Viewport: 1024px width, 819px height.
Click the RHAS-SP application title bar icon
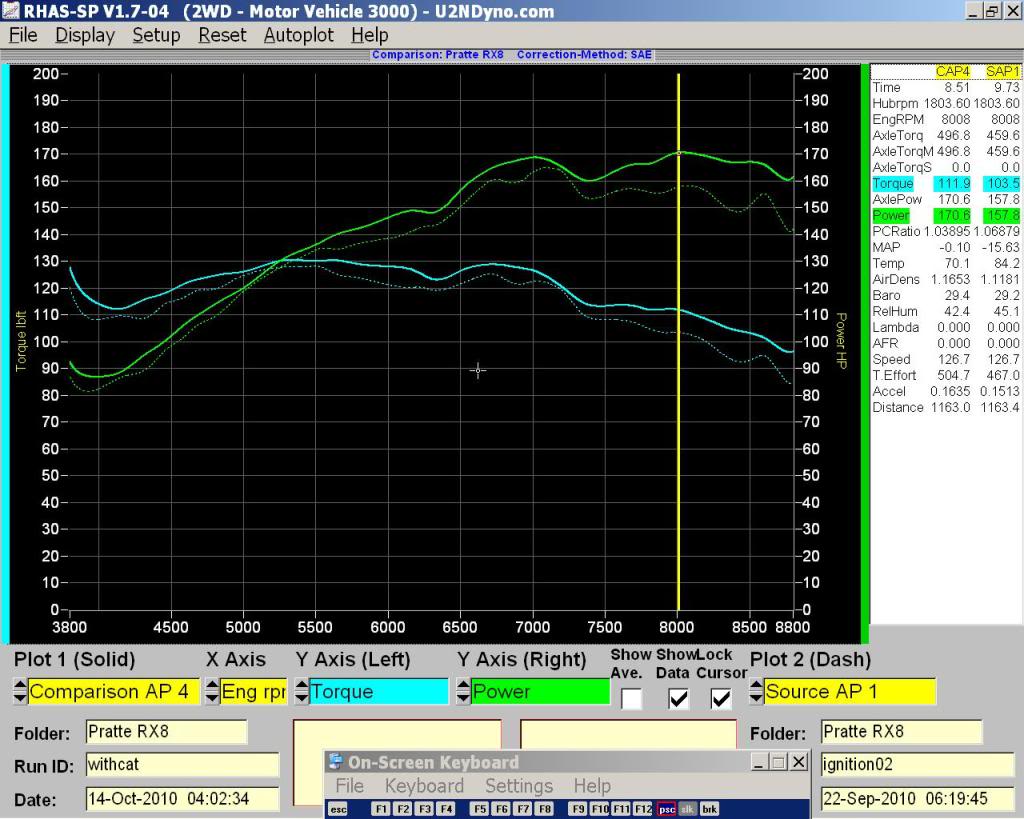[10, 11]
